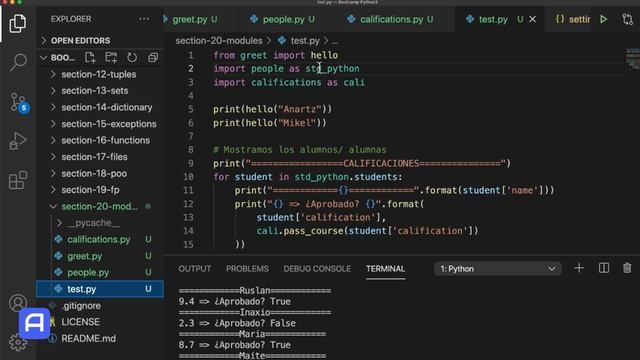Collapse all folders in Explorer

153,58
